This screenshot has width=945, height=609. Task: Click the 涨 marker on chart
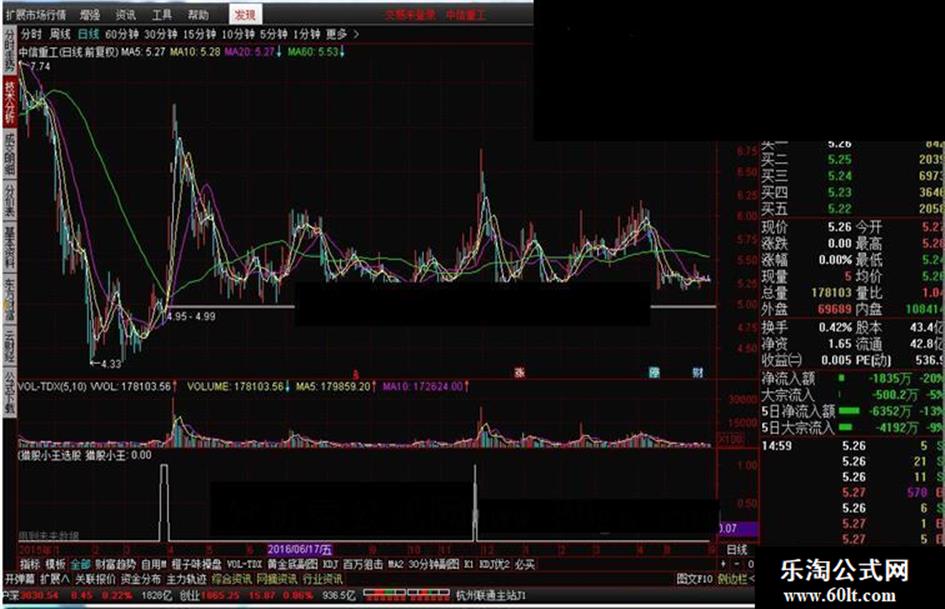520,373
